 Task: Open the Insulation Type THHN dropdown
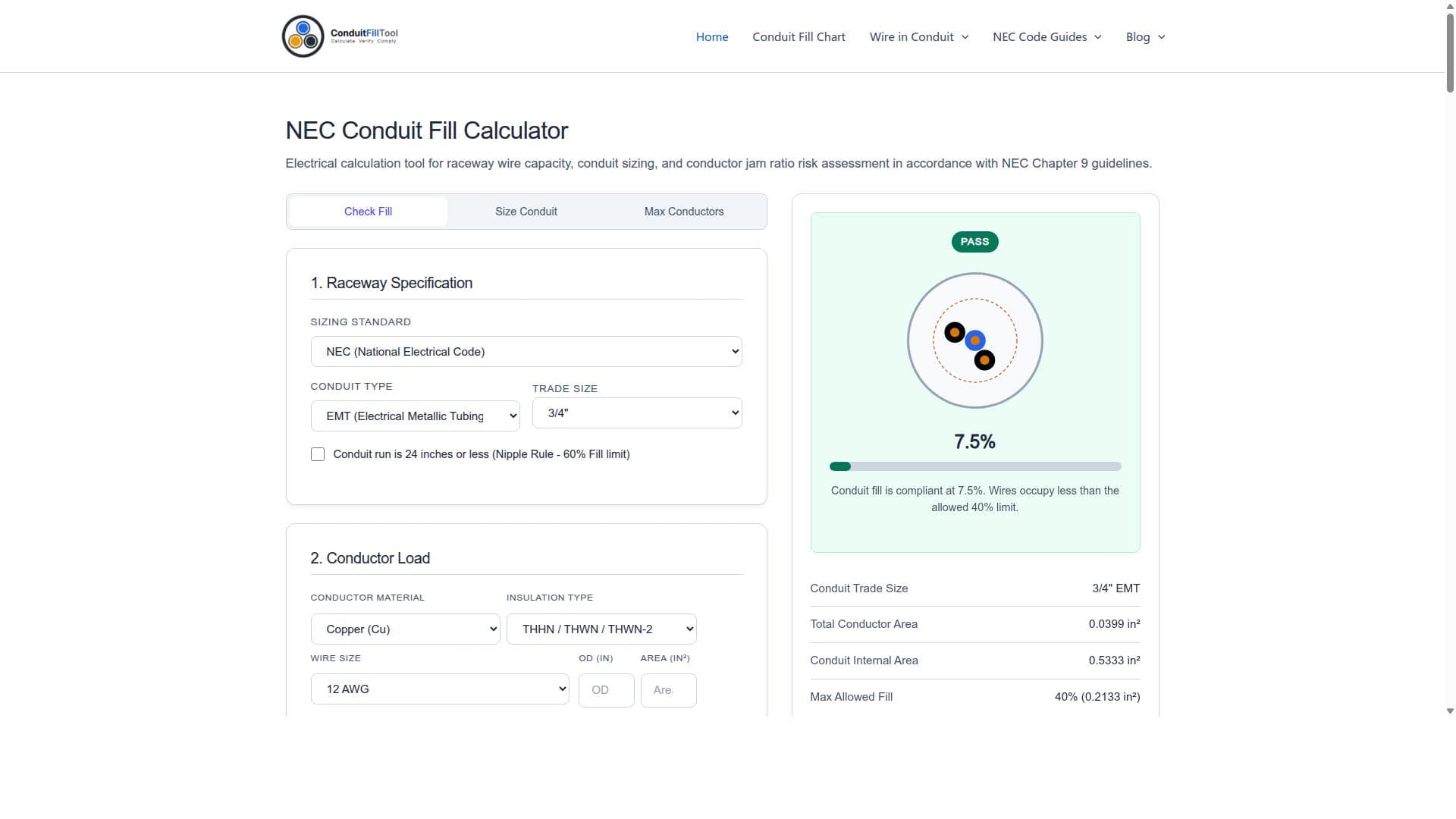click(x=601, y=629)
